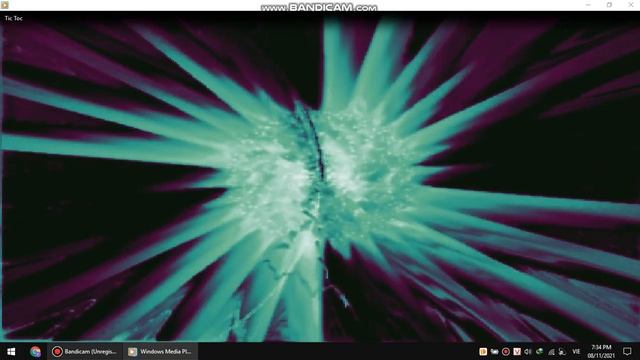Click the 'Tic Toc' title text
640x360 pixels.
(13, 18)
